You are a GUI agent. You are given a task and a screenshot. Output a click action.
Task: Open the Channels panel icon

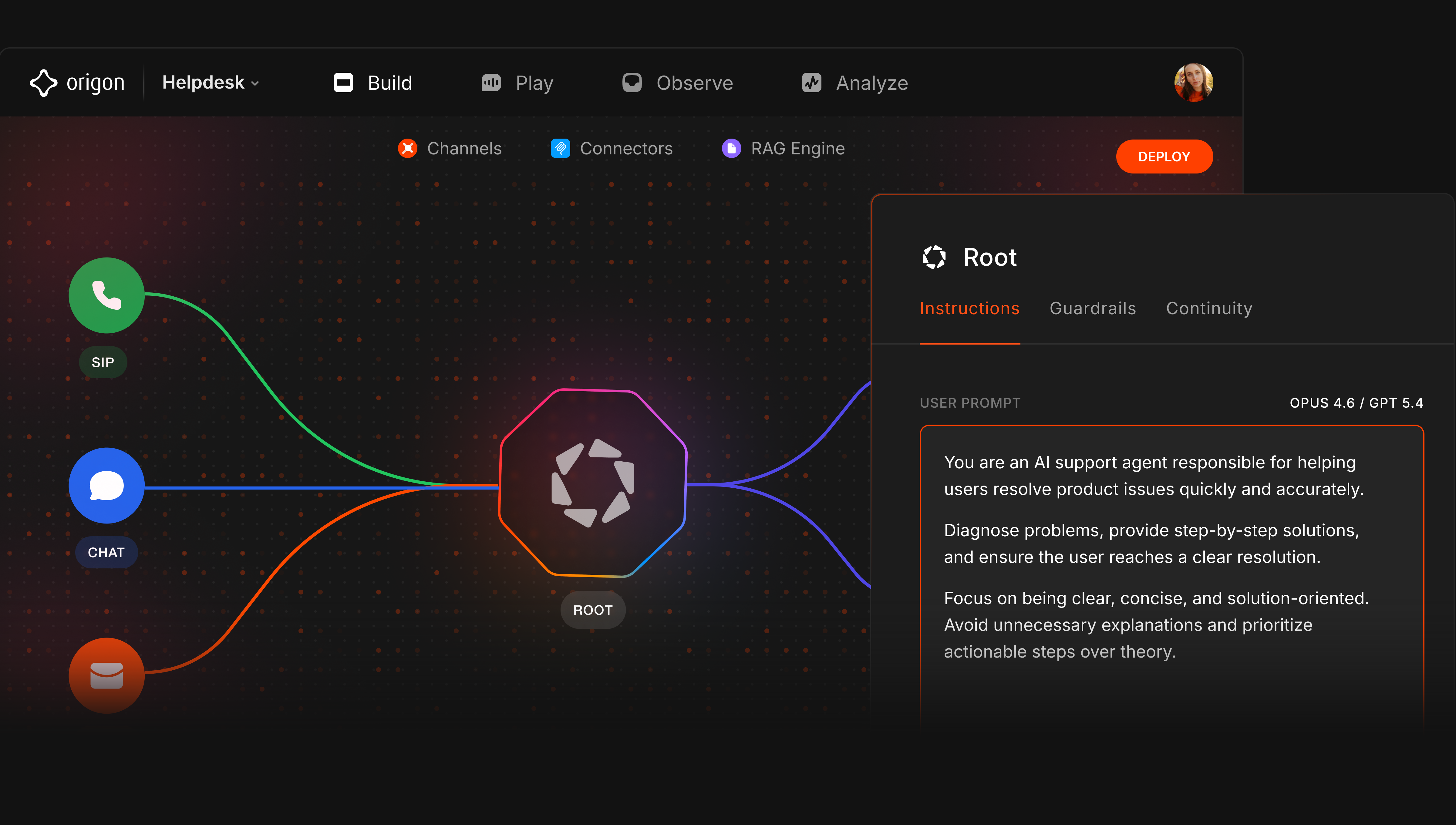(407, 148)
